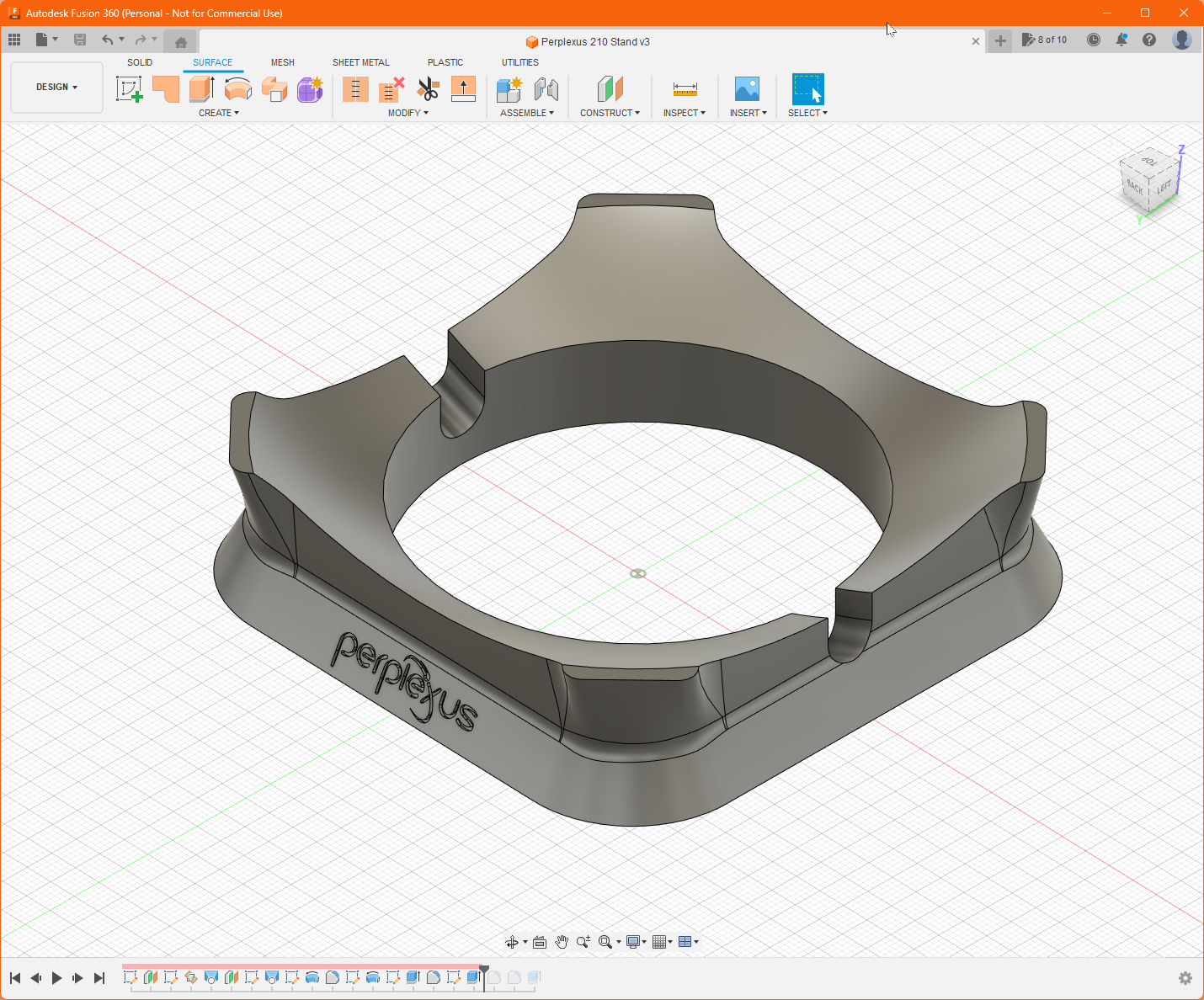Click the Insert image icon
Viewport: 1204px width, 1000px height.
[x=747, y=88]
